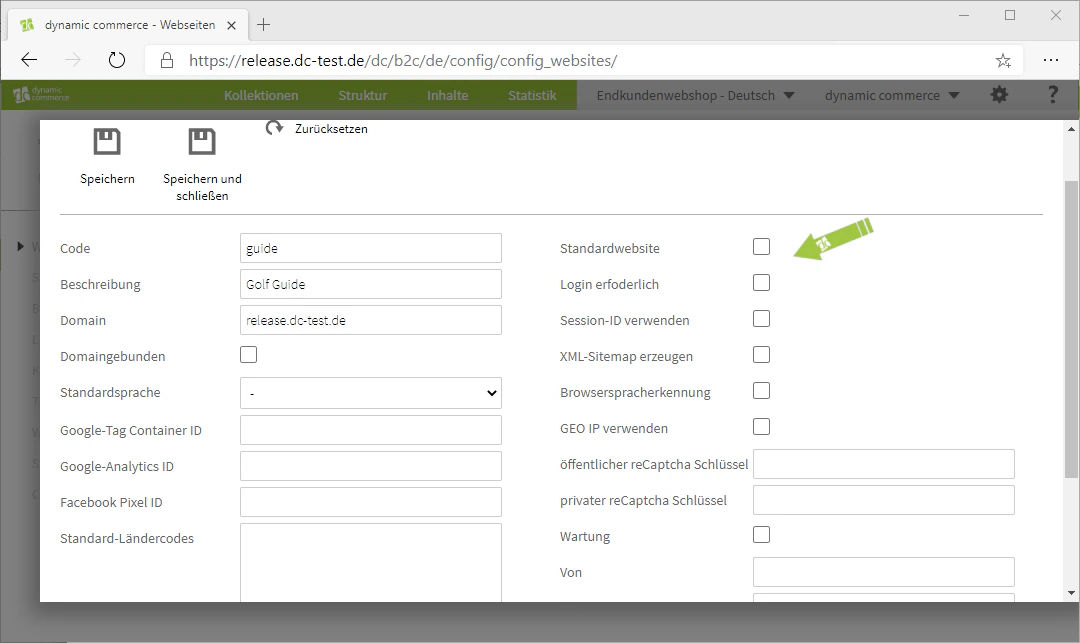The image size is (1080, 643).
Task: Open the browser three-dot menu
Action: tap(1050, 61)
